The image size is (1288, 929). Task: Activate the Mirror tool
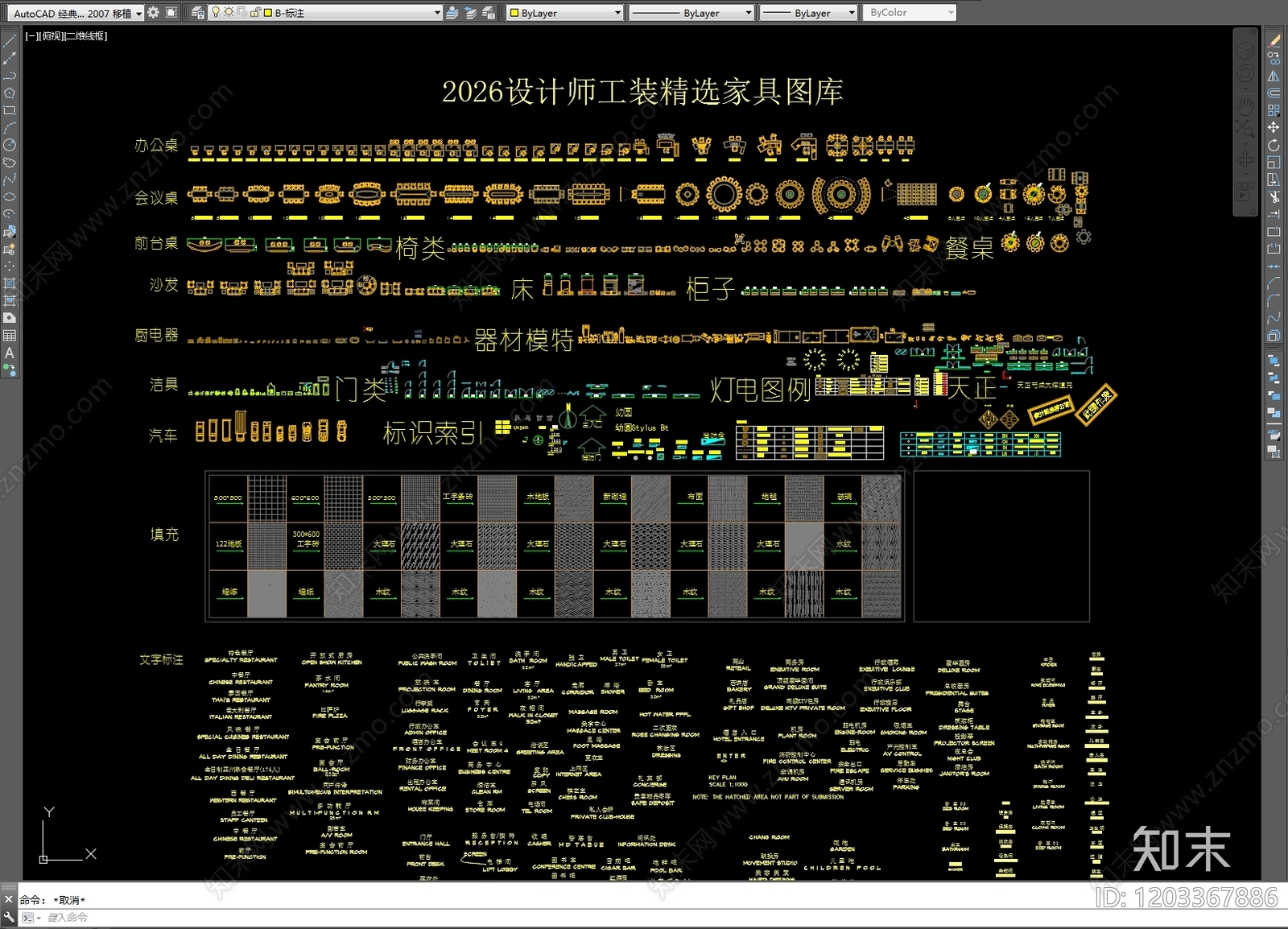[1274, 76]
